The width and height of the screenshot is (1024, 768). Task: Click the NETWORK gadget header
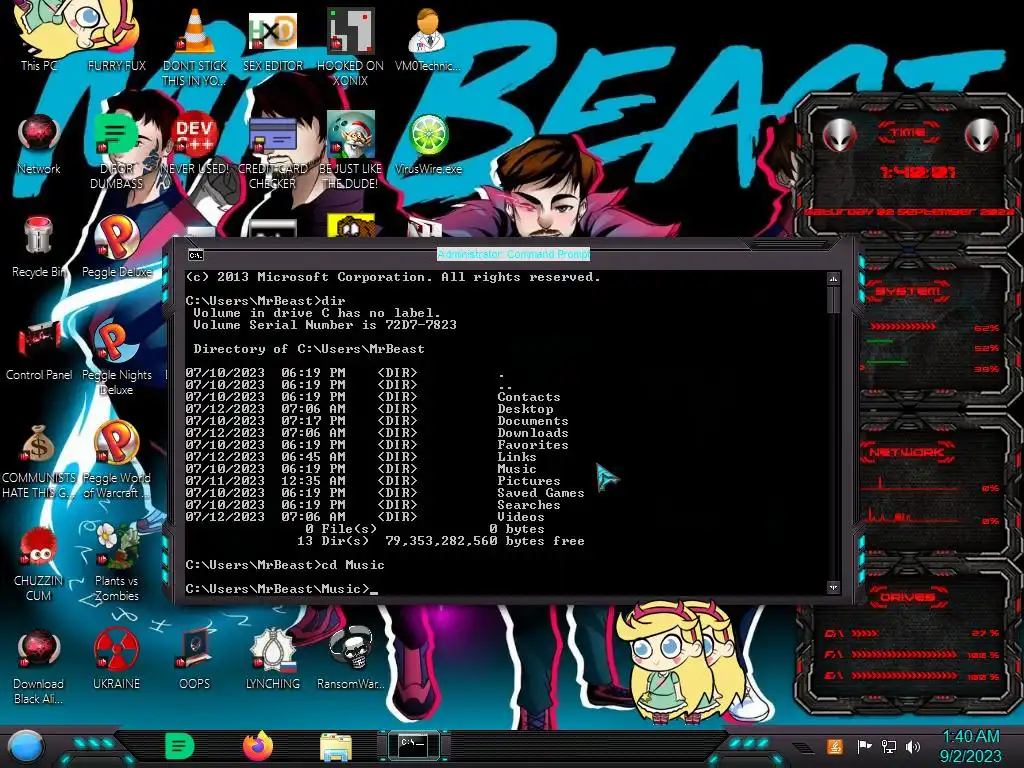[x=907, y=452]
